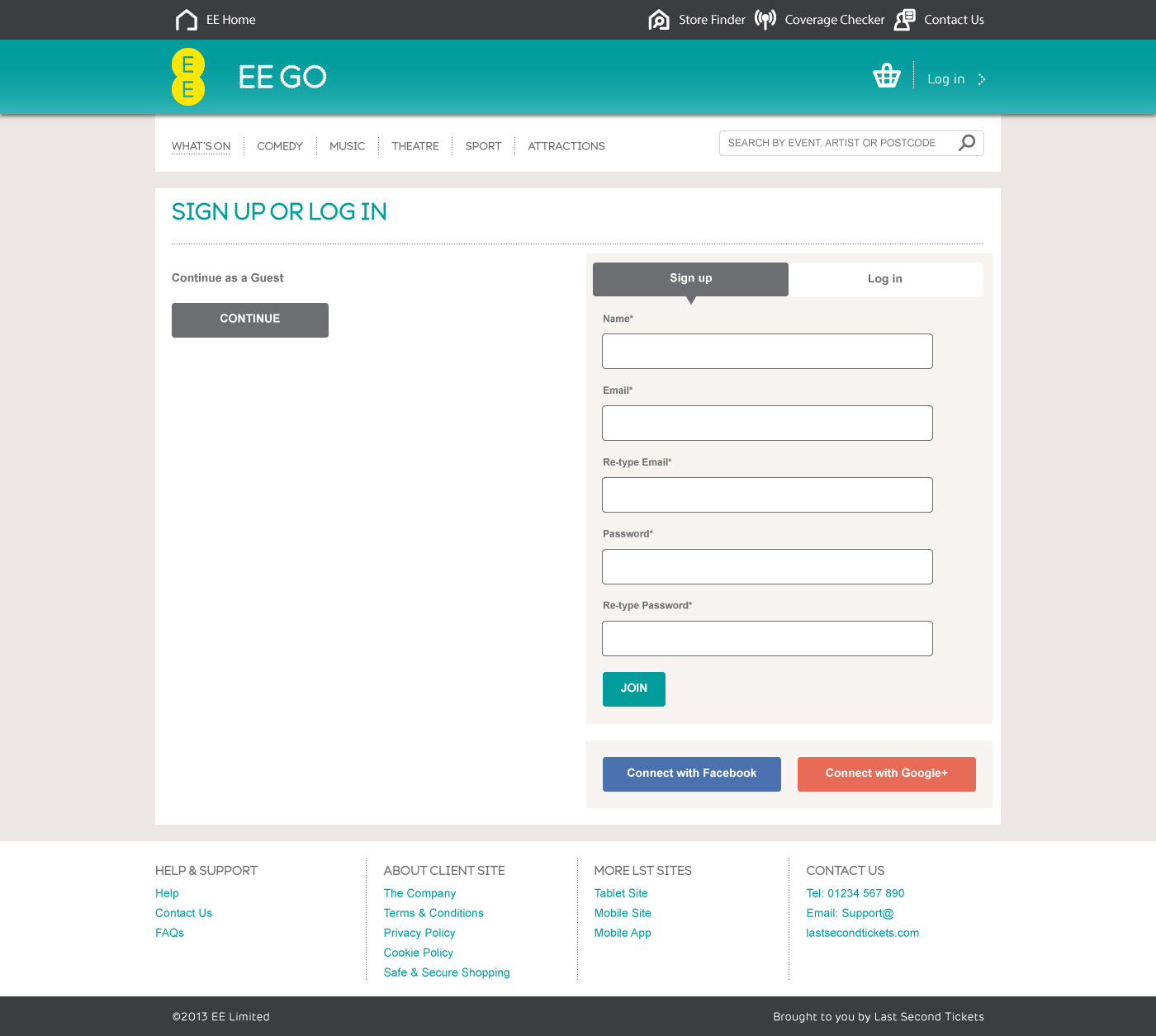Switch to the Log in tab
Screen dimensions: 1156x1036
tap(885, 279)
